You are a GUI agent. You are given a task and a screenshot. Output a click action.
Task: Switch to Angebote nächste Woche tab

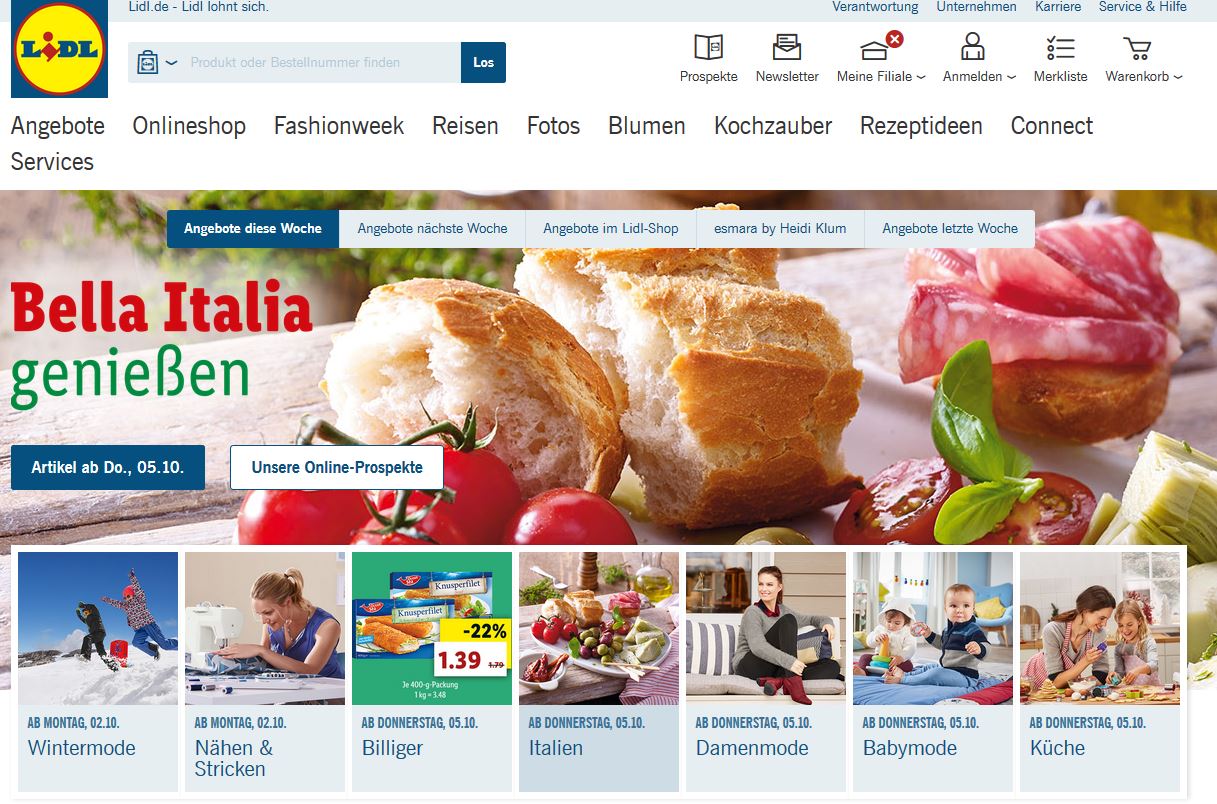pyautogui.click(x=432, y=229)
